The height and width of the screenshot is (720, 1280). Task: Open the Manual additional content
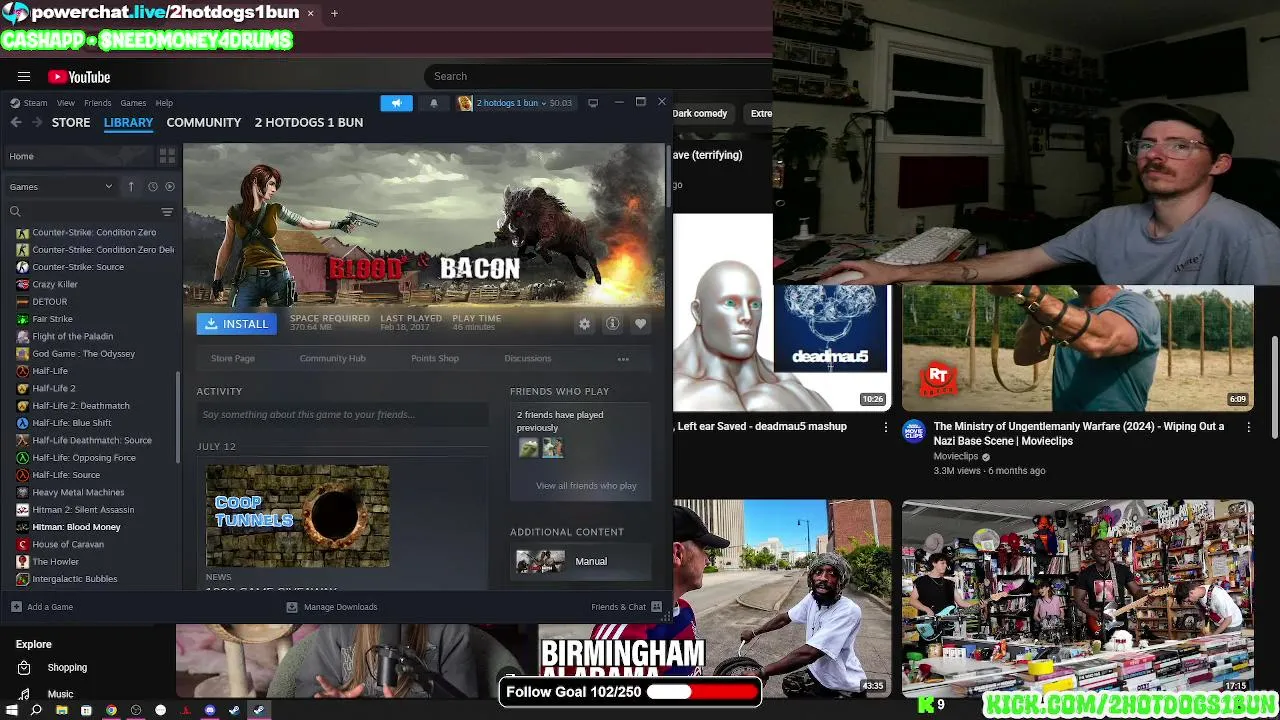tap(582, 561)
